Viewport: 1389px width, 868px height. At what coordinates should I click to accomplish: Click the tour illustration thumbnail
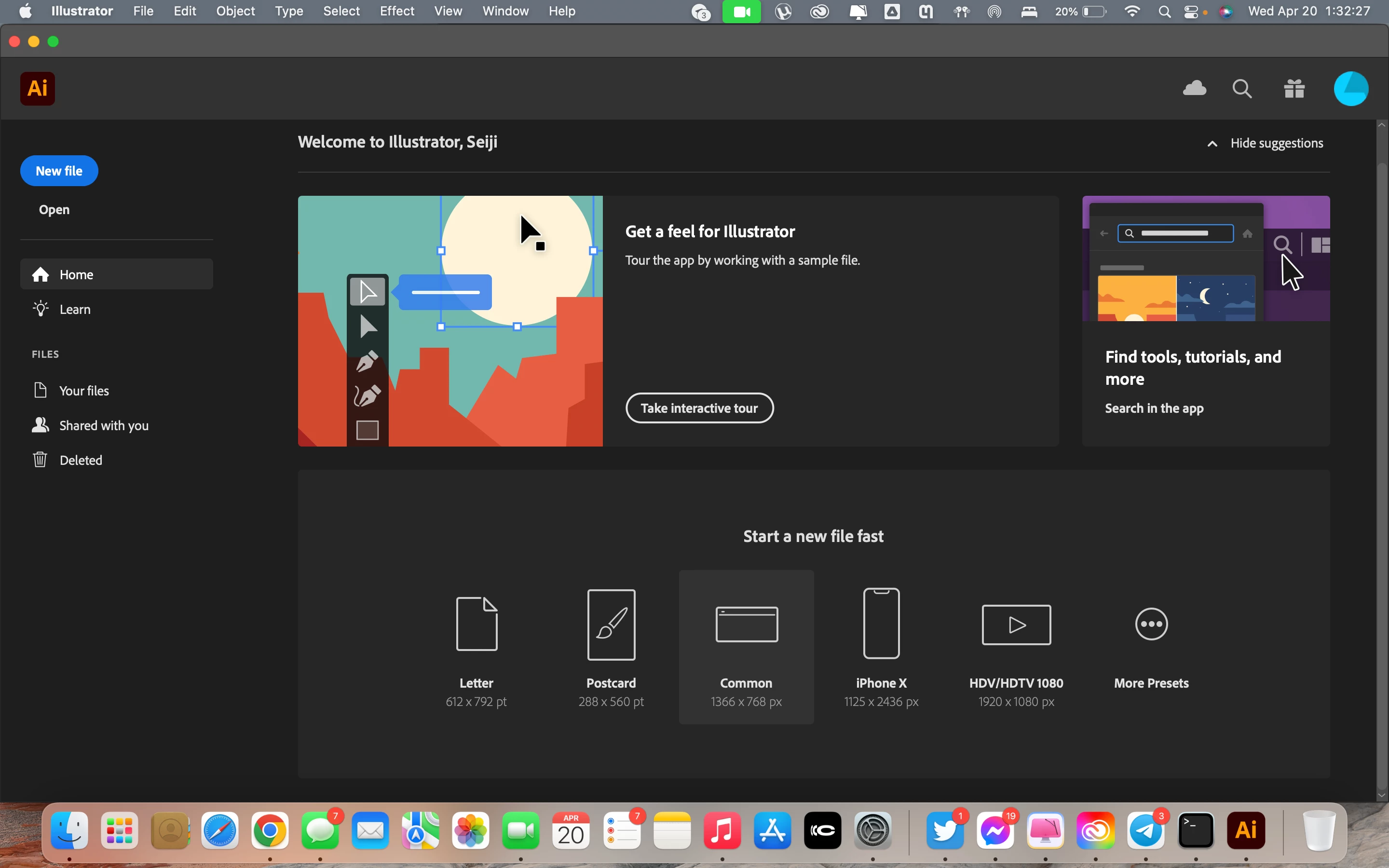tap(450, 322)
